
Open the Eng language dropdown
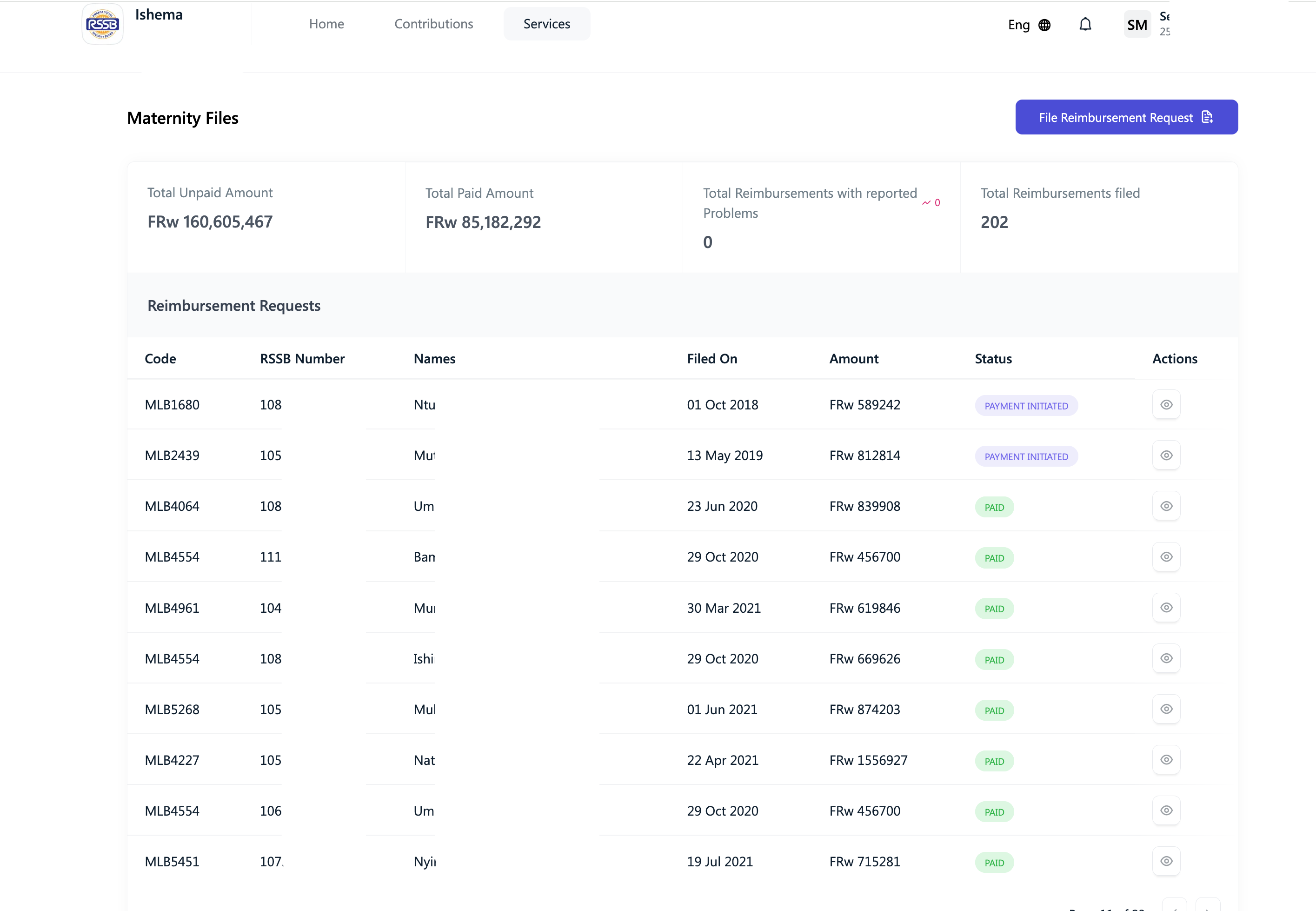tap(1019, 25)
